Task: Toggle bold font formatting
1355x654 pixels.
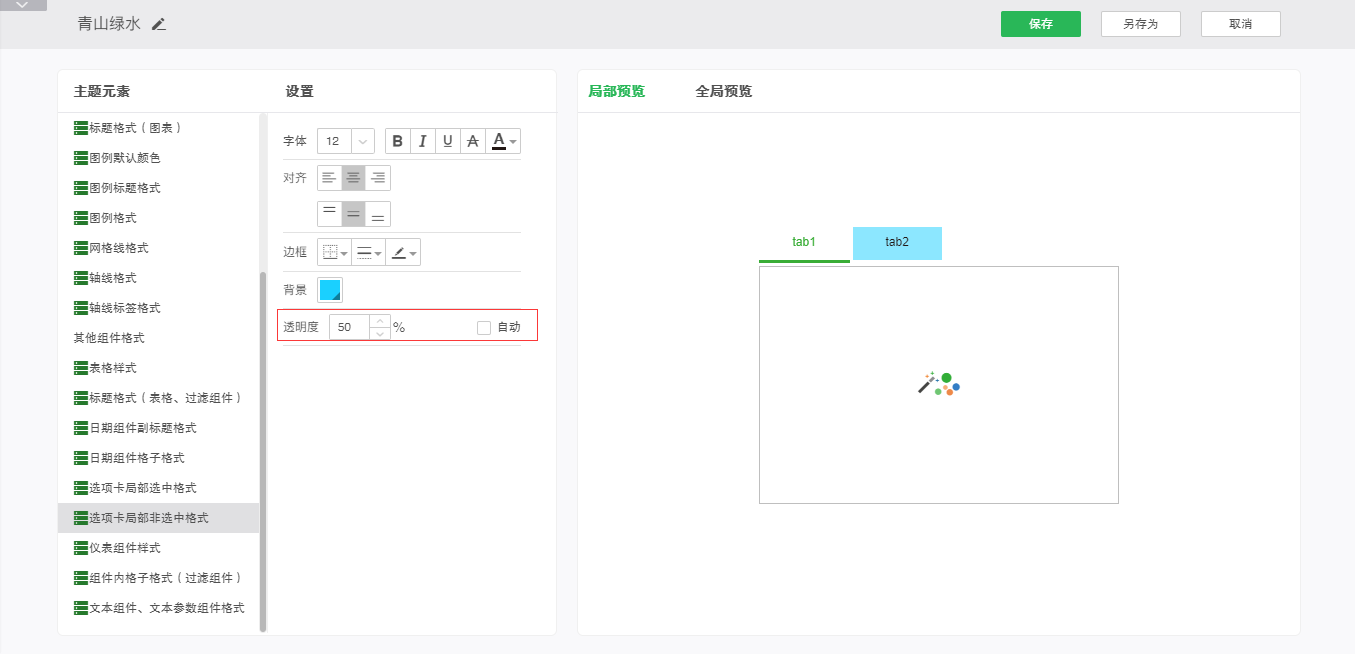Action: coord(398,141)
